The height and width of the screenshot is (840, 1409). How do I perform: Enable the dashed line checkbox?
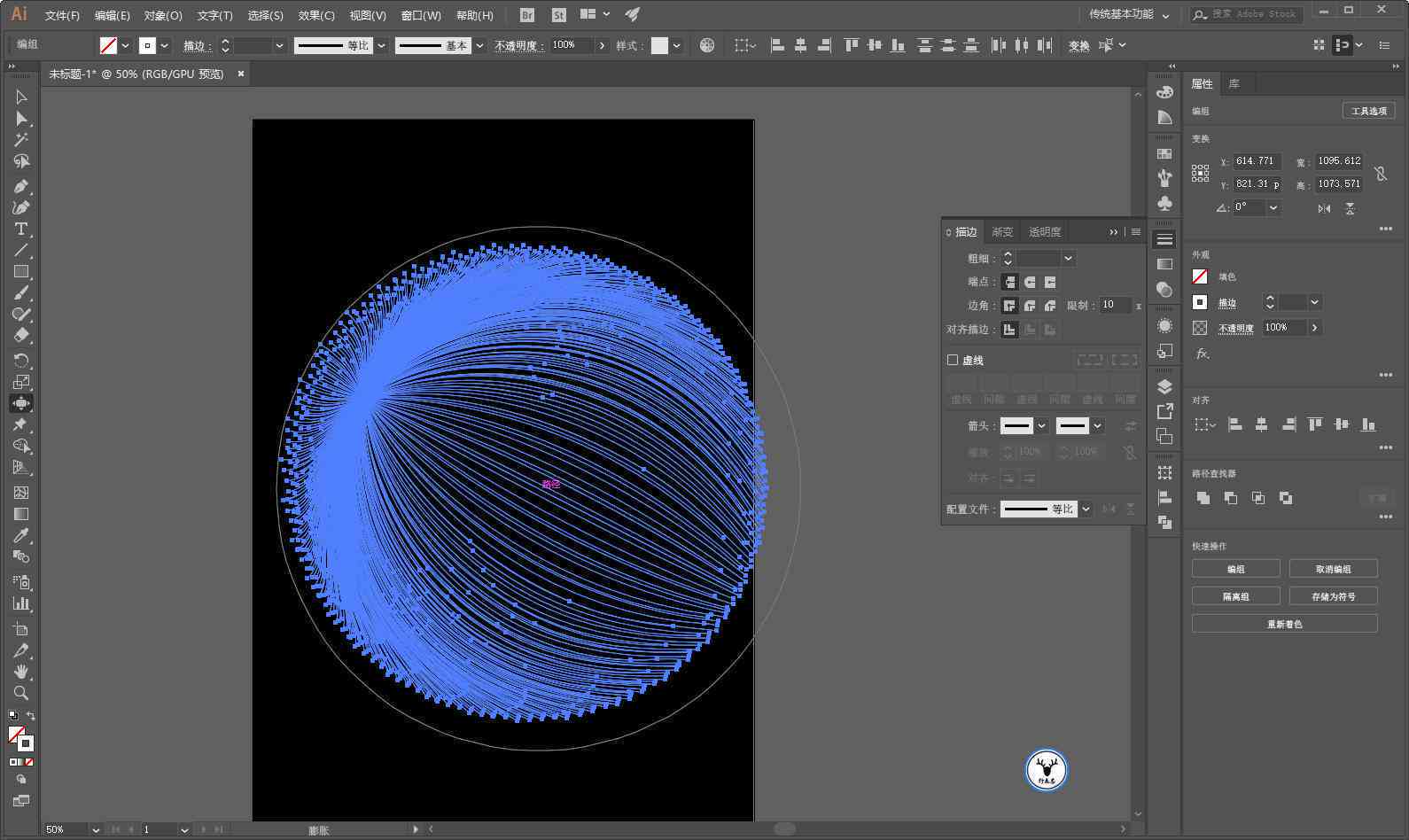pos(953,360)
